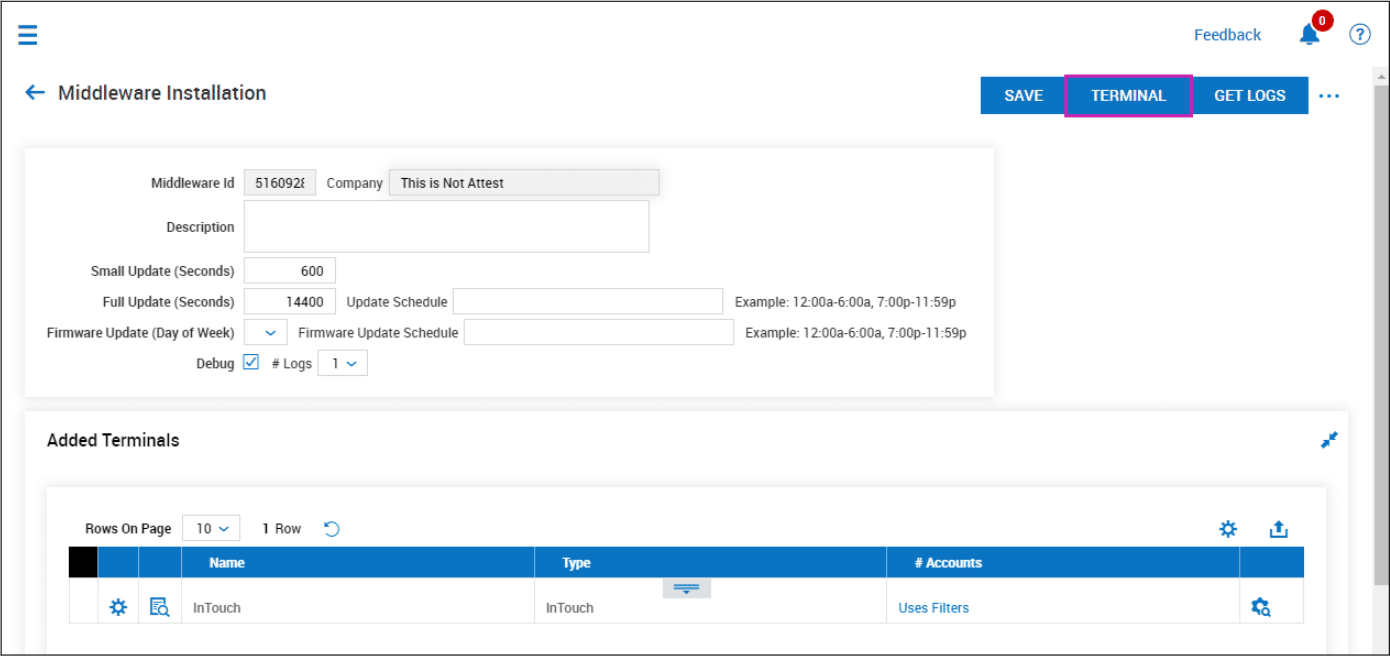Image resolution: width=1390 pixels, height=656 pixels.
Task: Go back with the left arrow
Action: 35,93
